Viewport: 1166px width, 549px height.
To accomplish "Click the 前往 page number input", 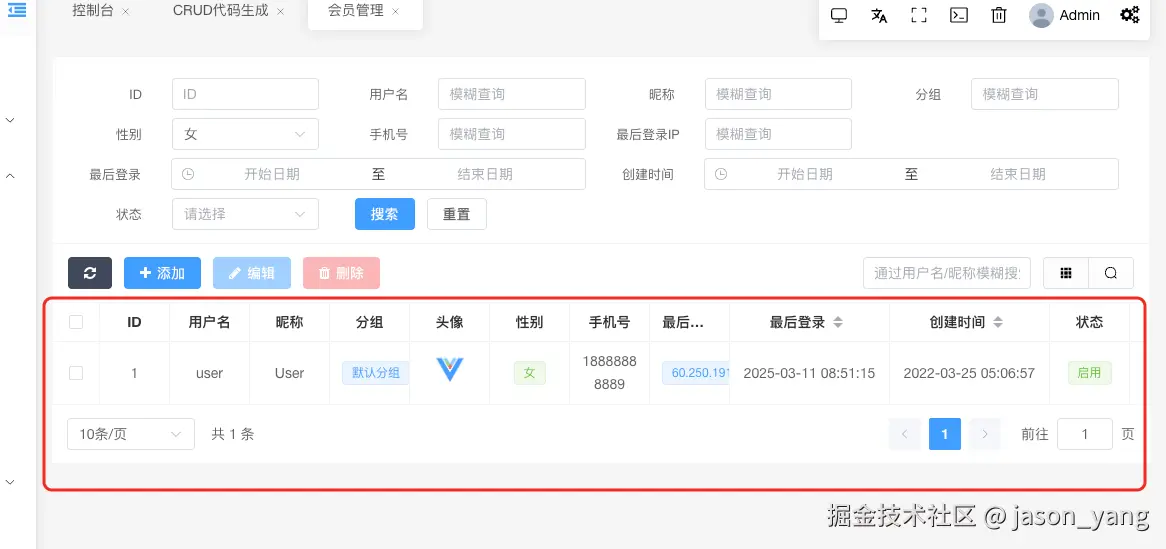I will pyautogui.click(x=1085, y=434).
